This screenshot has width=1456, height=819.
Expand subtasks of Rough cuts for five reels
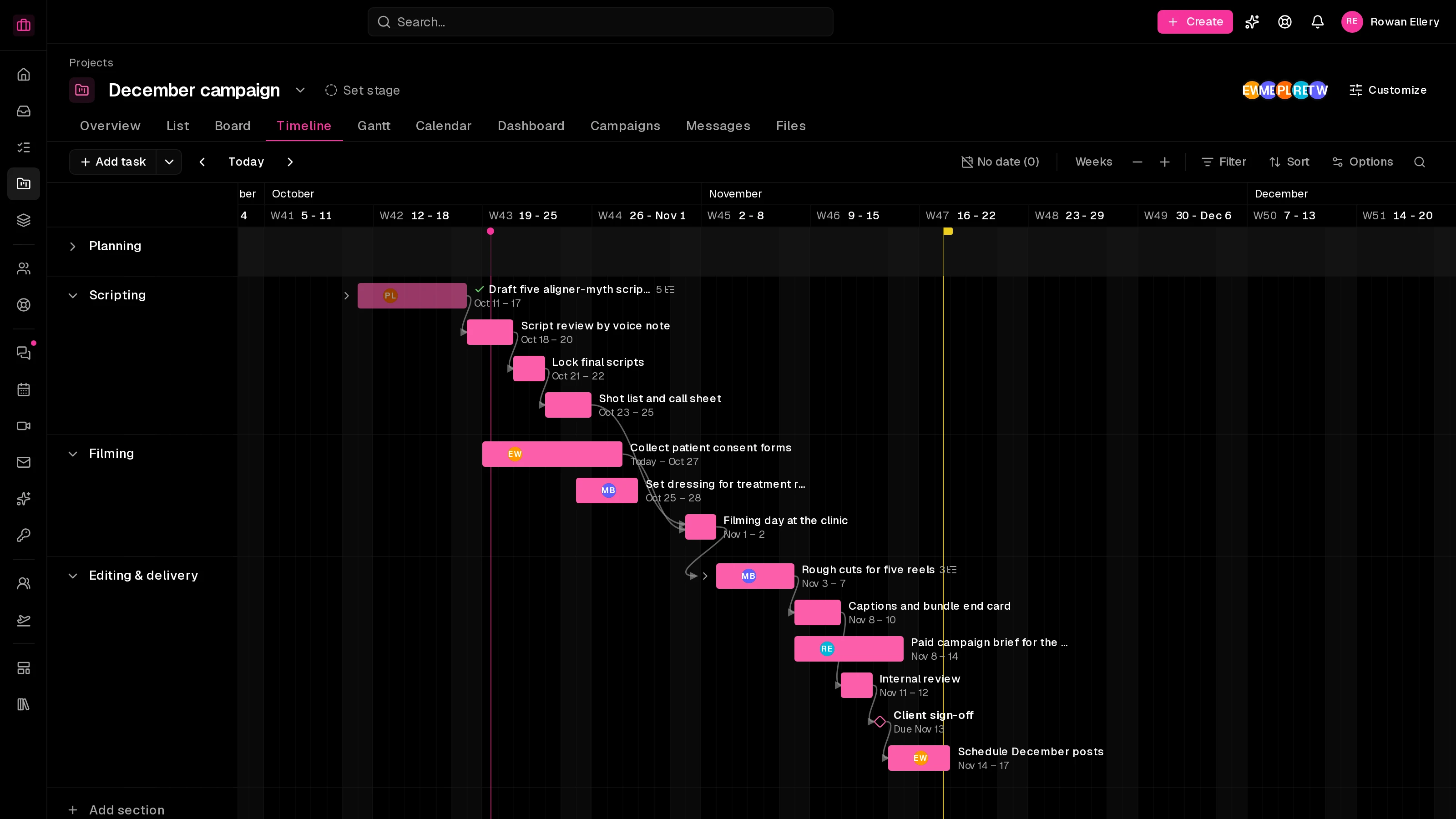pos(705,576)
